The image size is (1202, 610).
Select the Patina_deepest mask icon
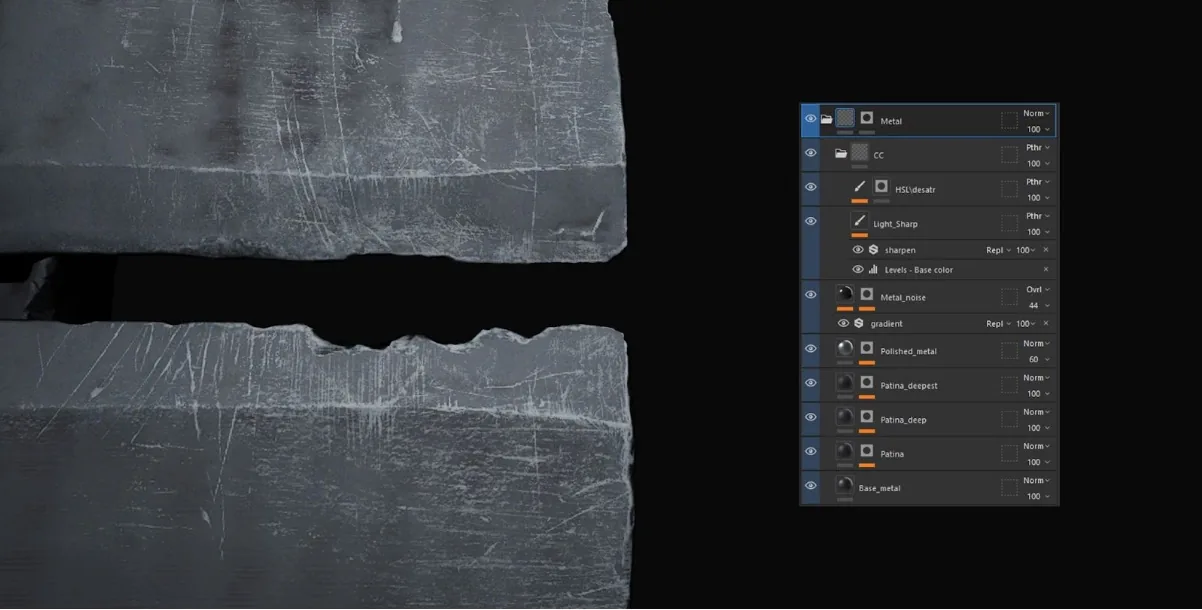pos(867,382)
